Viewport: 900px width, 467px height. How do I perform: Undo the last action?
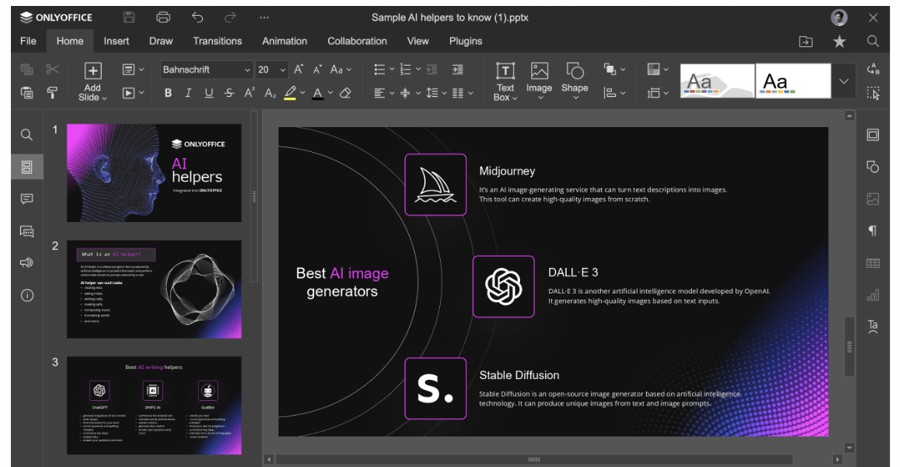(x=197, y=18)
